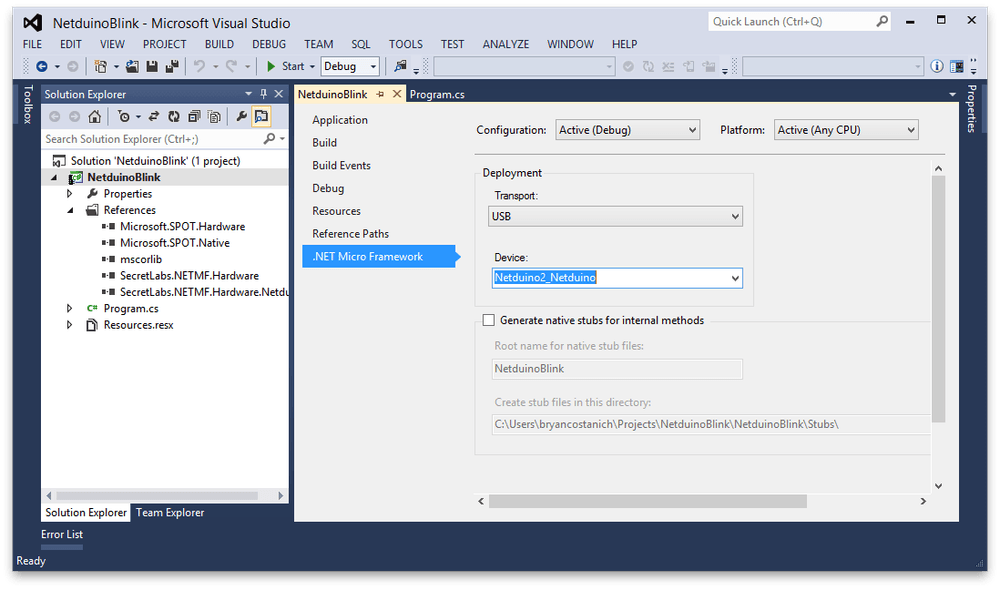Click the Save All toolbar icon
Image resolution: width=1000 pixels, height=589 pixels.
[x=171, y=67]
